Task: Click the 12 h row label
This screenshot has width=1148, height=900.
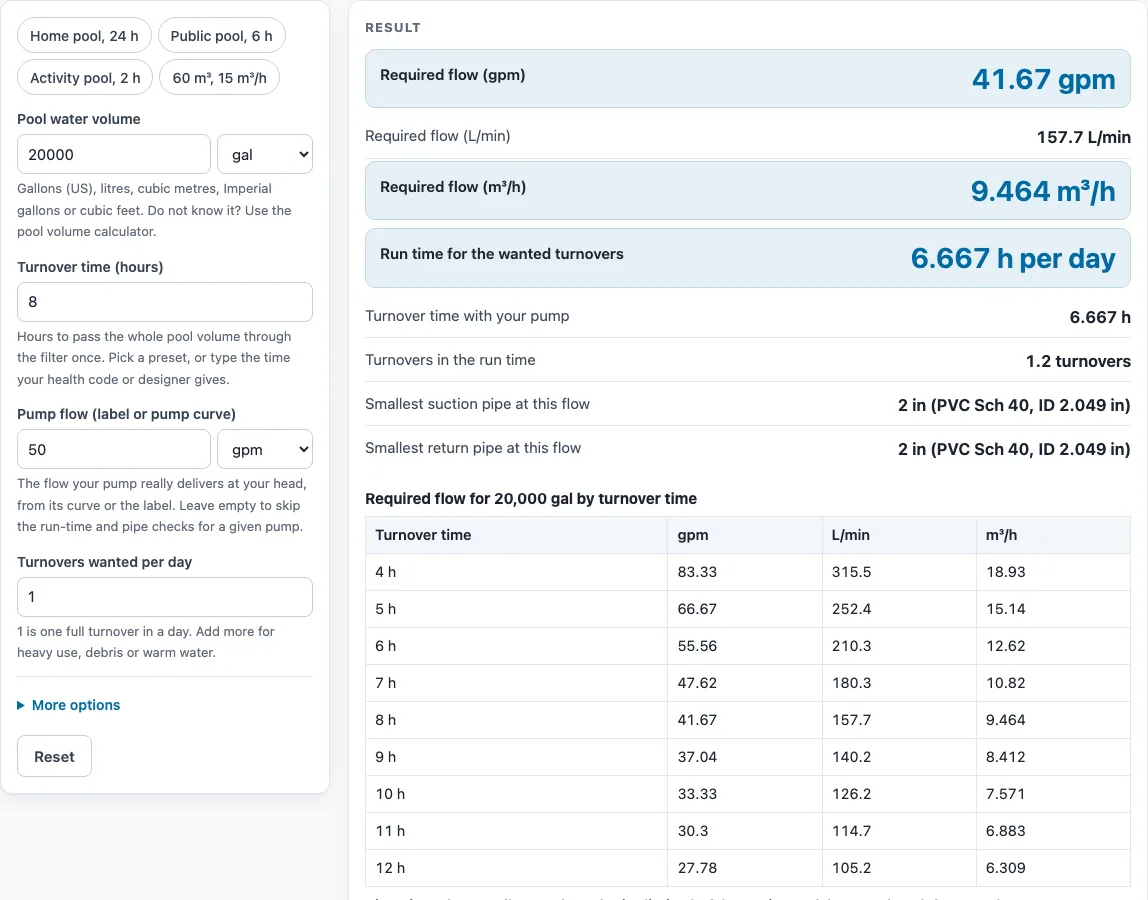Action: click(x=516, y=868)
